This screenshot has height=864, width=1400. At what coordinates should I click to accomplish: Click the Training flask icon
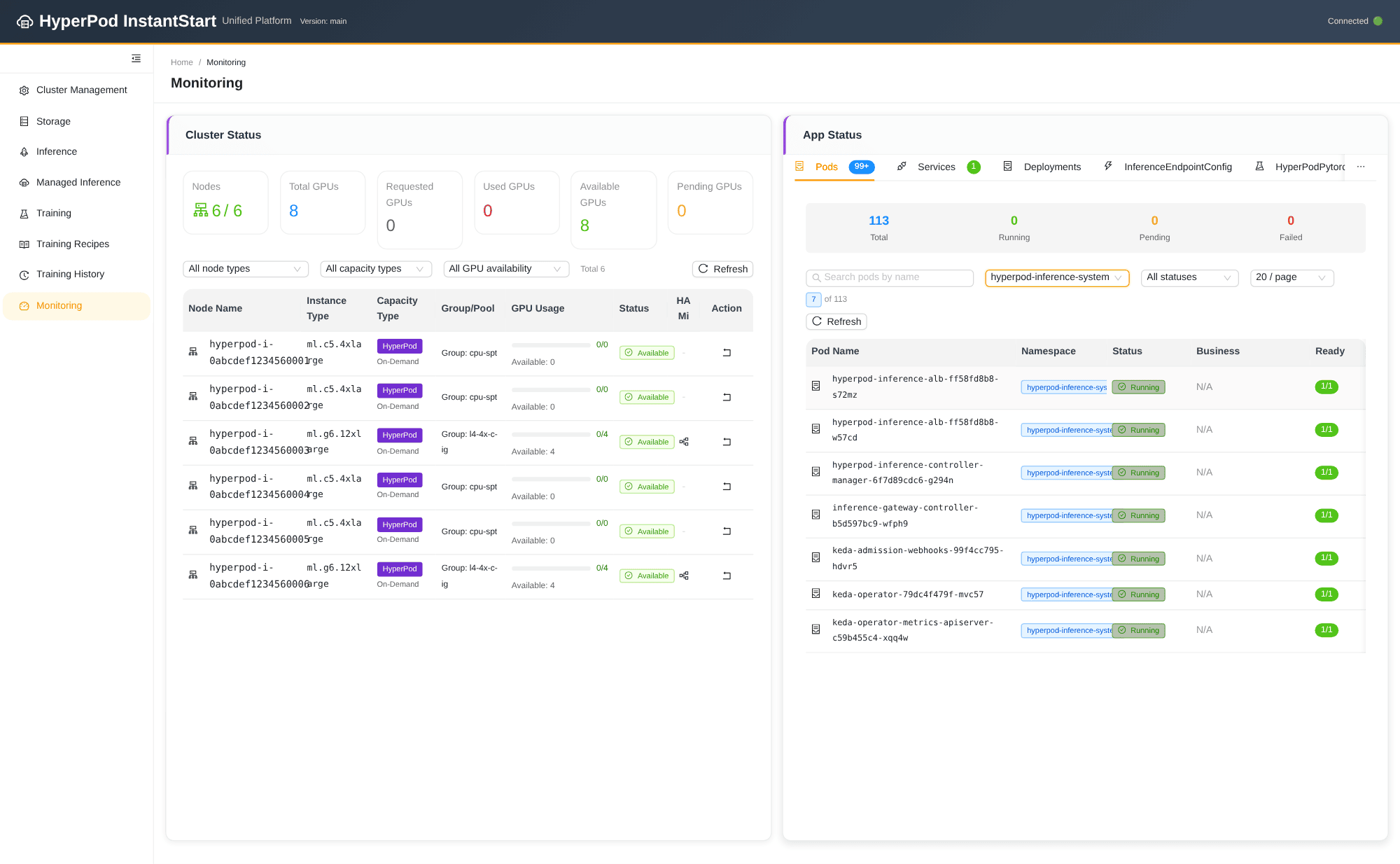click(24, 214)
